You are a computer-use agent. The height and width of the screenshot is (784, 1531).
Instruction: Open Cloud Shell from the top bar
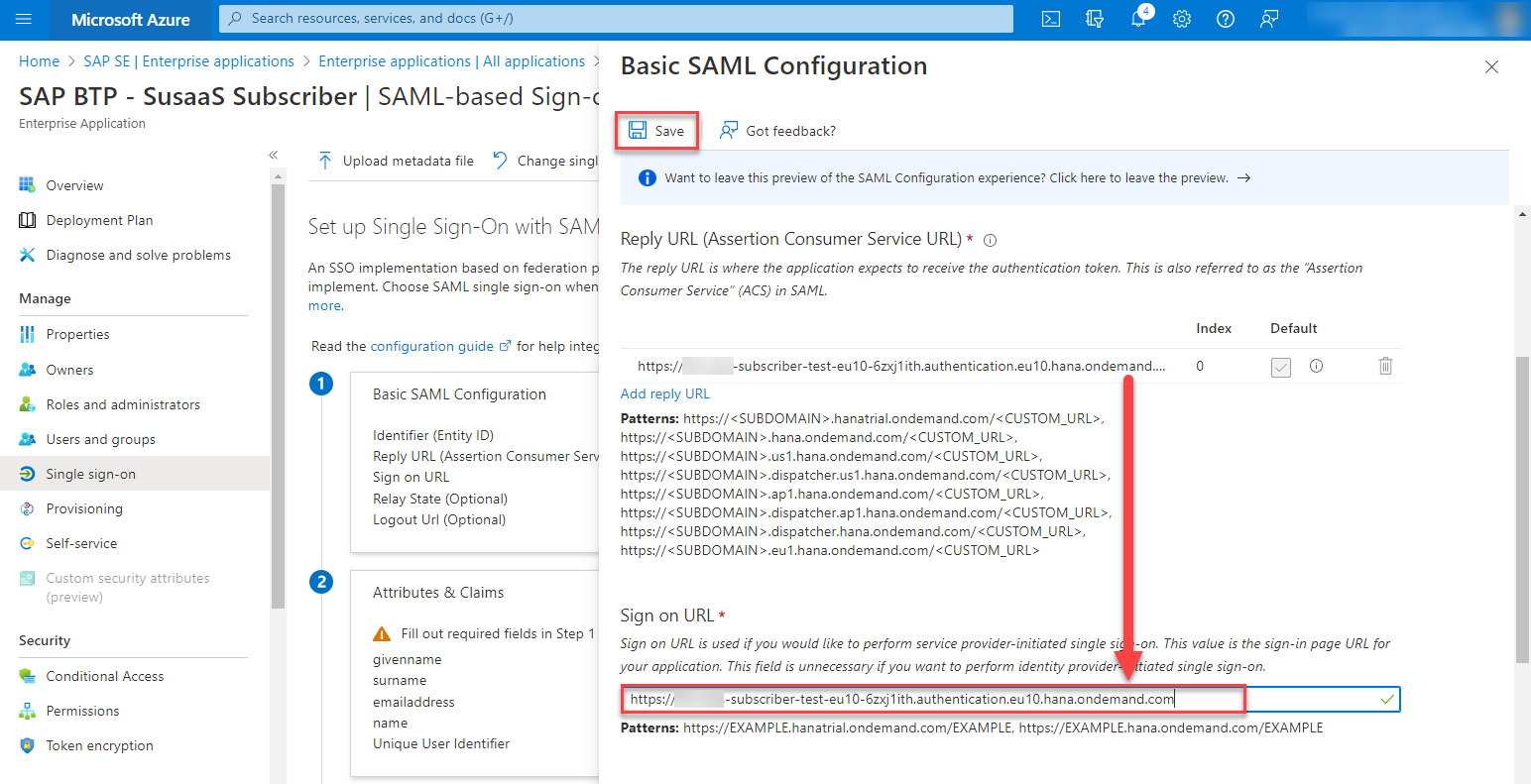(x=1051, y=19)
